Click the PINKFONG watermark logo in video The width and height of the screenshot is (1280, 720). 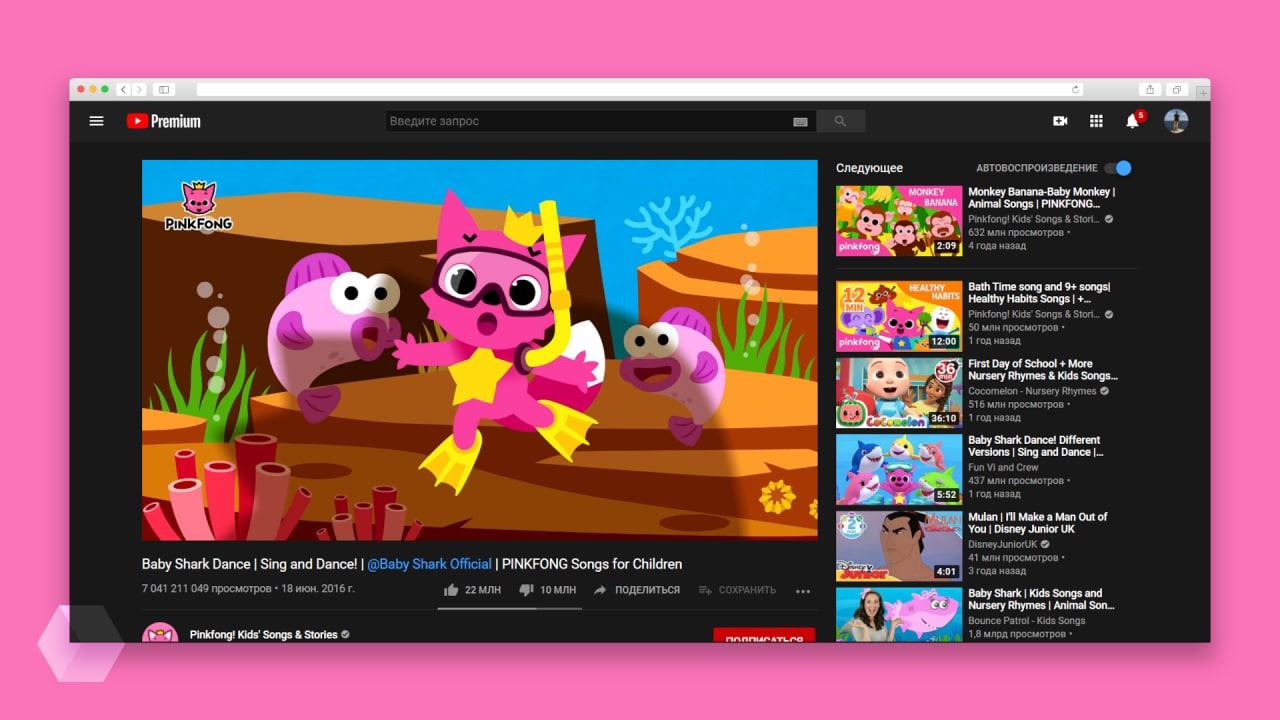[x=198, y=206]
